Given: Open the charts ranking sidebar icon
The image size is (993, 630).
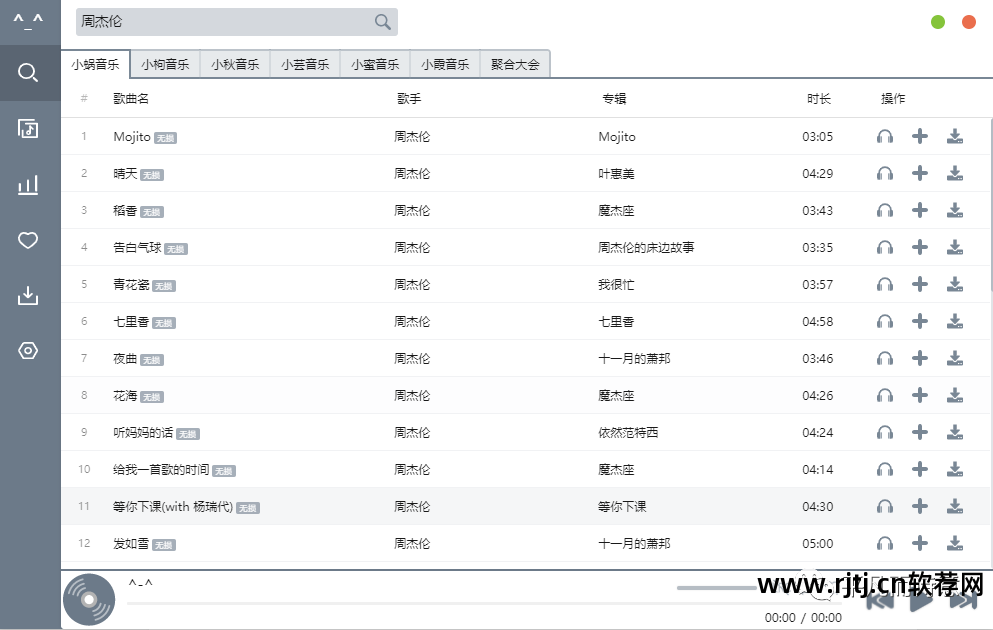Looking at the screenshot, I should 28,184.
